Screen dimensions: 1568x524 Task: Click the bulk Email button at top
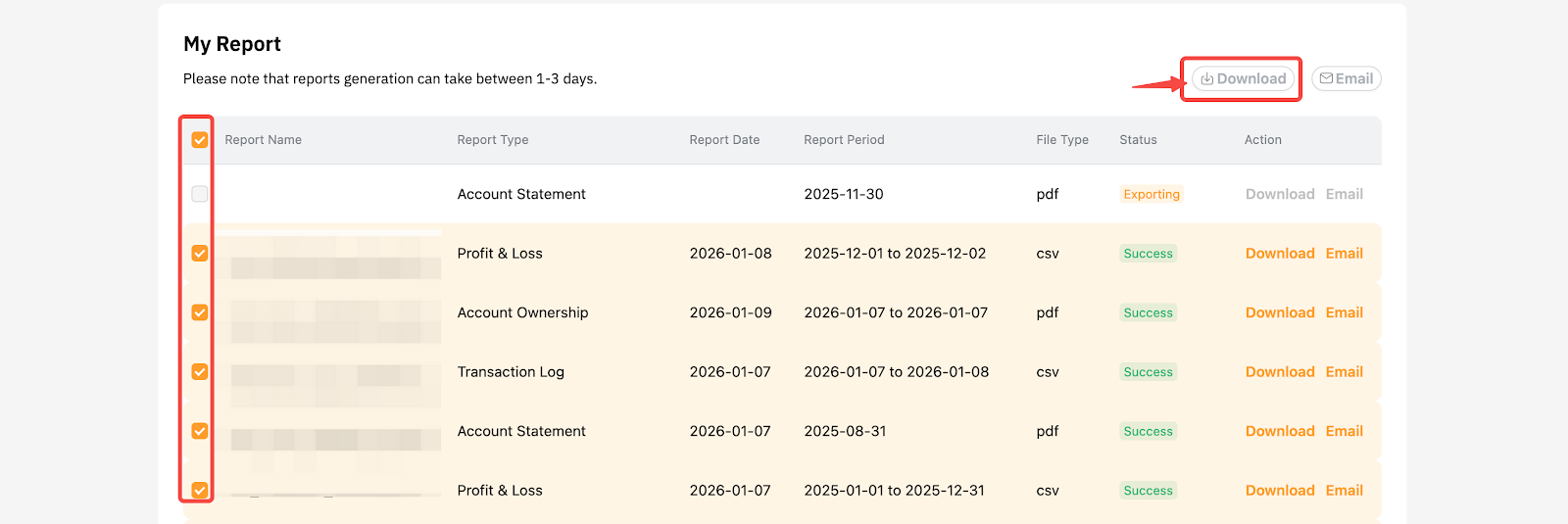(1346, 78)
